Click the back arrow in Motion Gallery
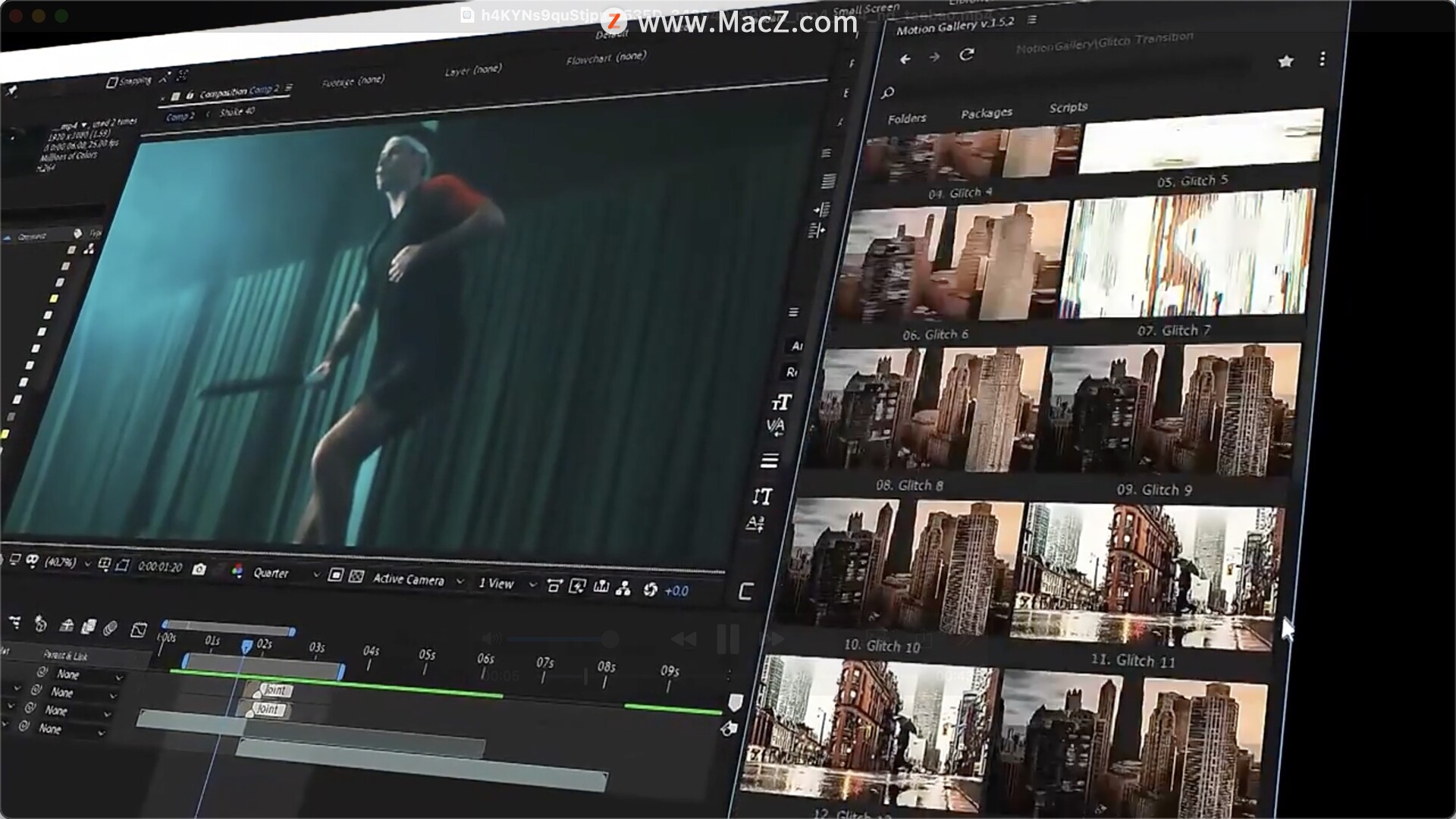 [905, 58]
